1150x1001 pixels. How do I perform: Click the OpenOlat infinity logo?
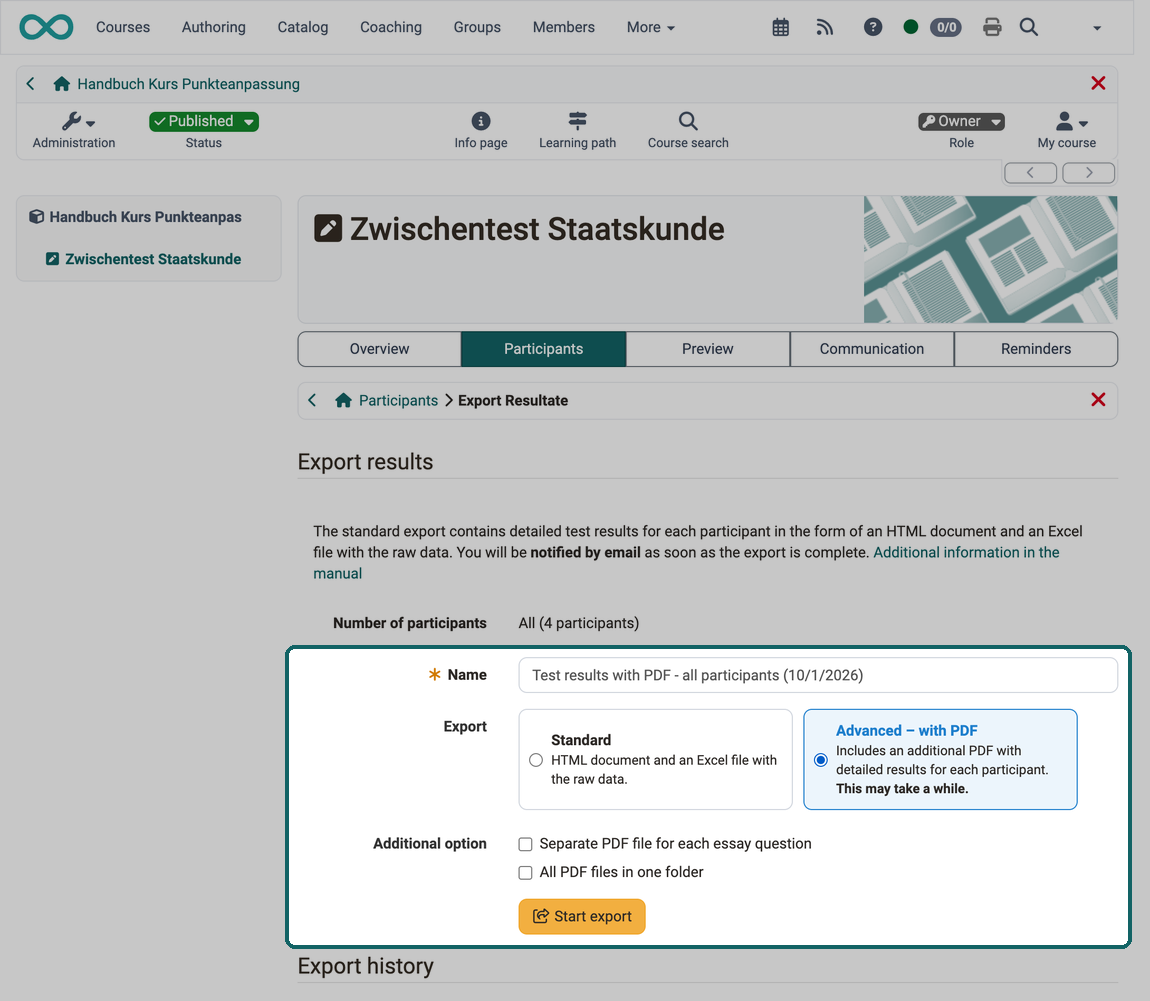coord(46,27)
